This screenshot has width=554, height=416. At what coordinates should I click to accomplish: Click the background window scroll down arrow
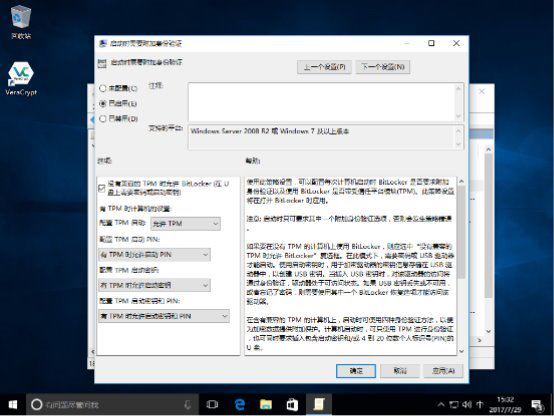tap(489, 331)
